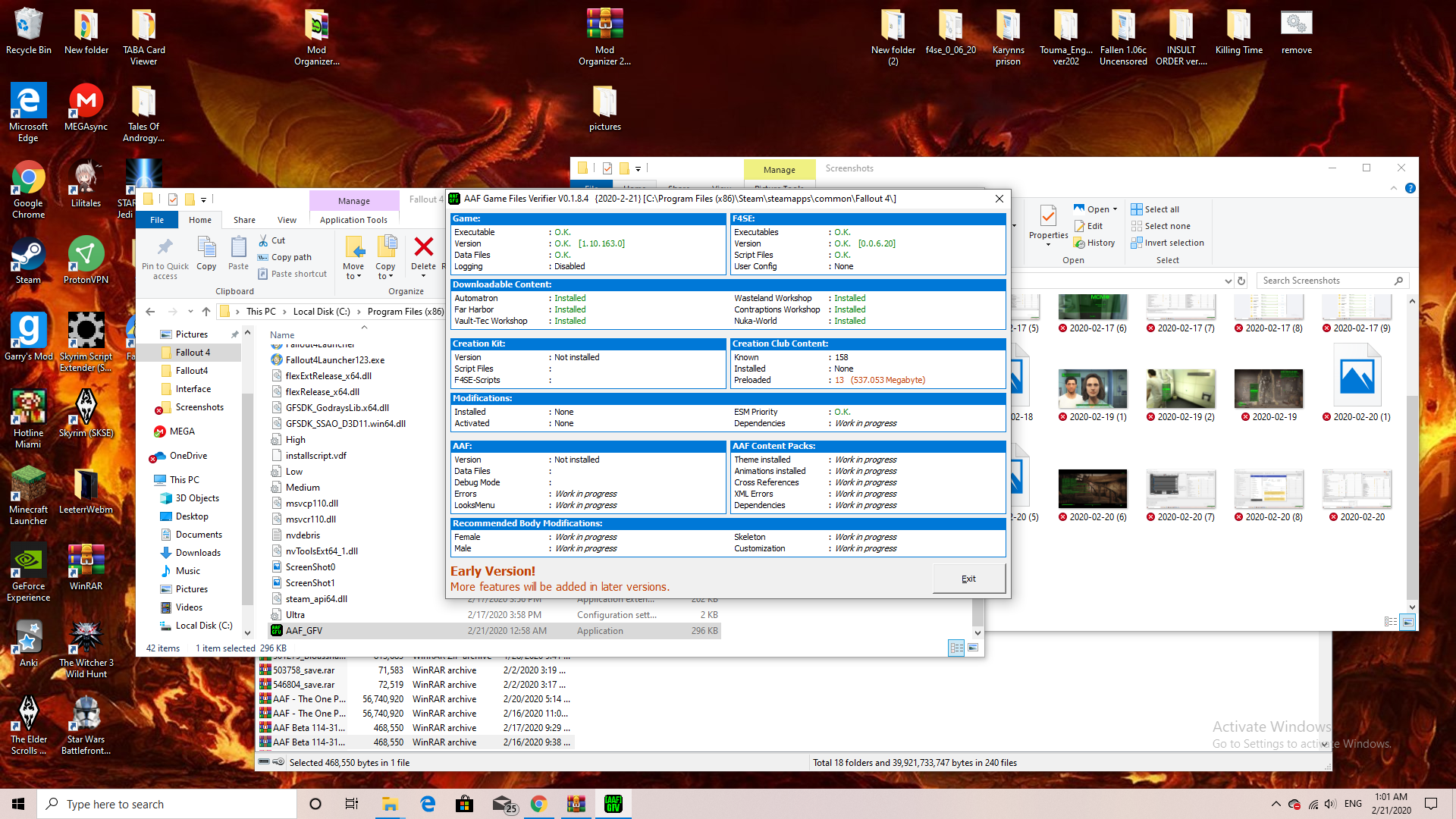This screenshot has width=1456, height=819.
Task: Click the History button
Action: coord(1095,243)
